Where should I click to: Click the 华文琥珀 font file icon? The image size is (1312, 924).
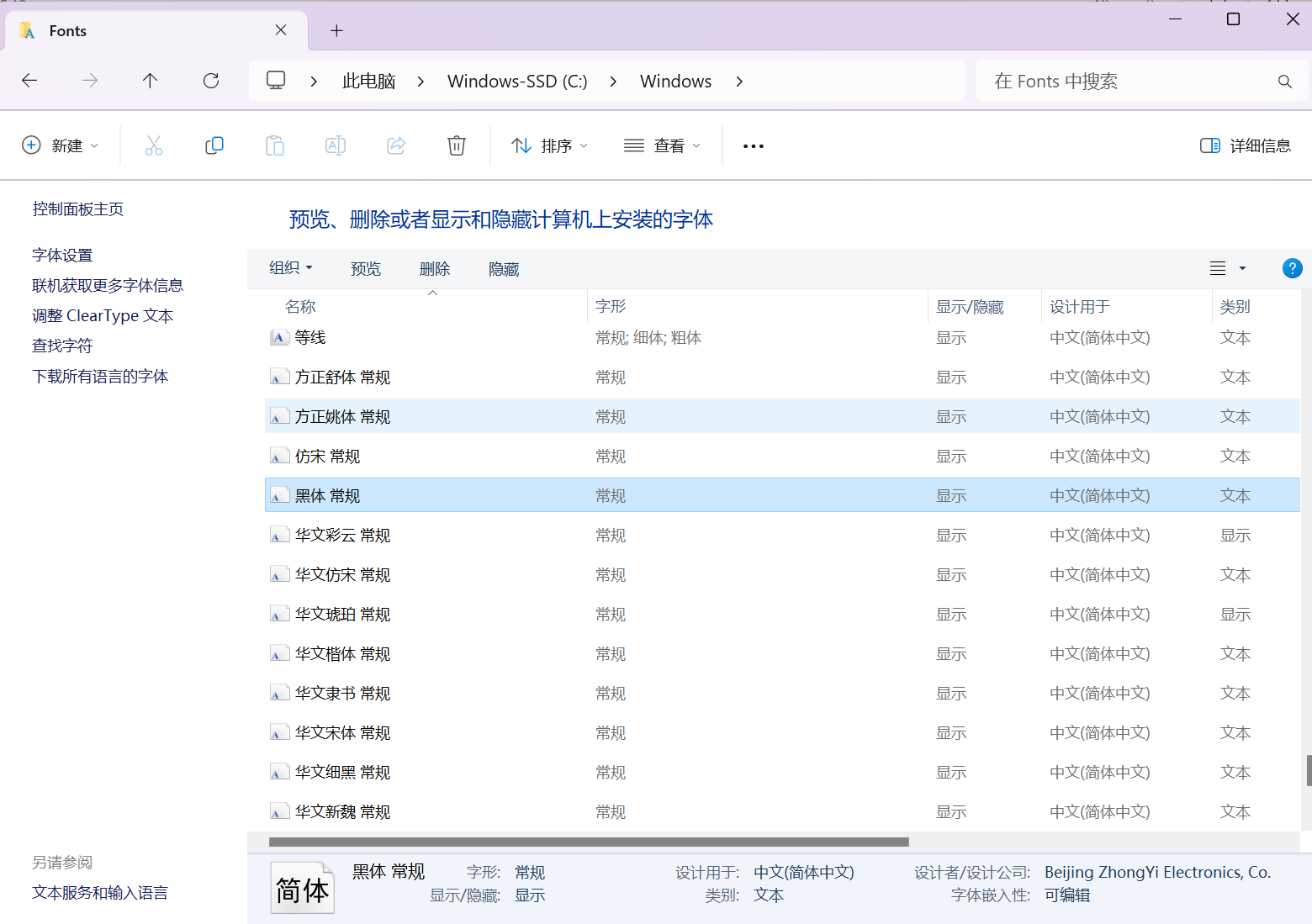coord(279,615)
